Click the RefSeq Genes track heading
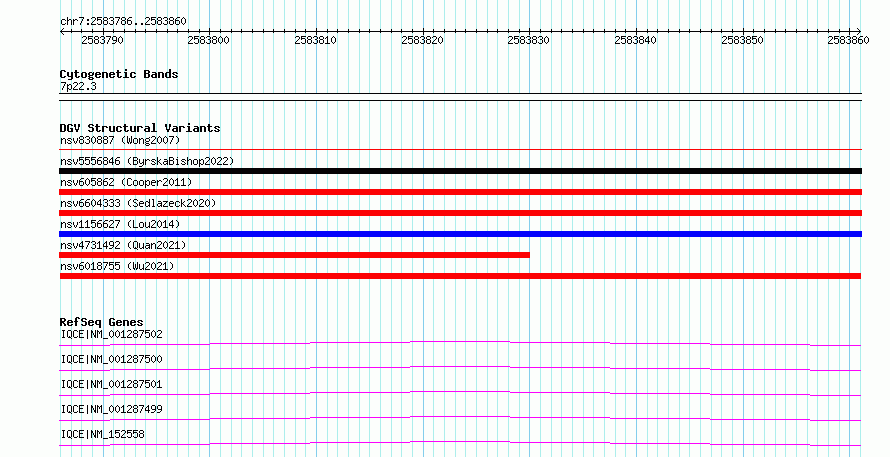The height and width of the screenshot is (457, 890). tap(102, 322)
